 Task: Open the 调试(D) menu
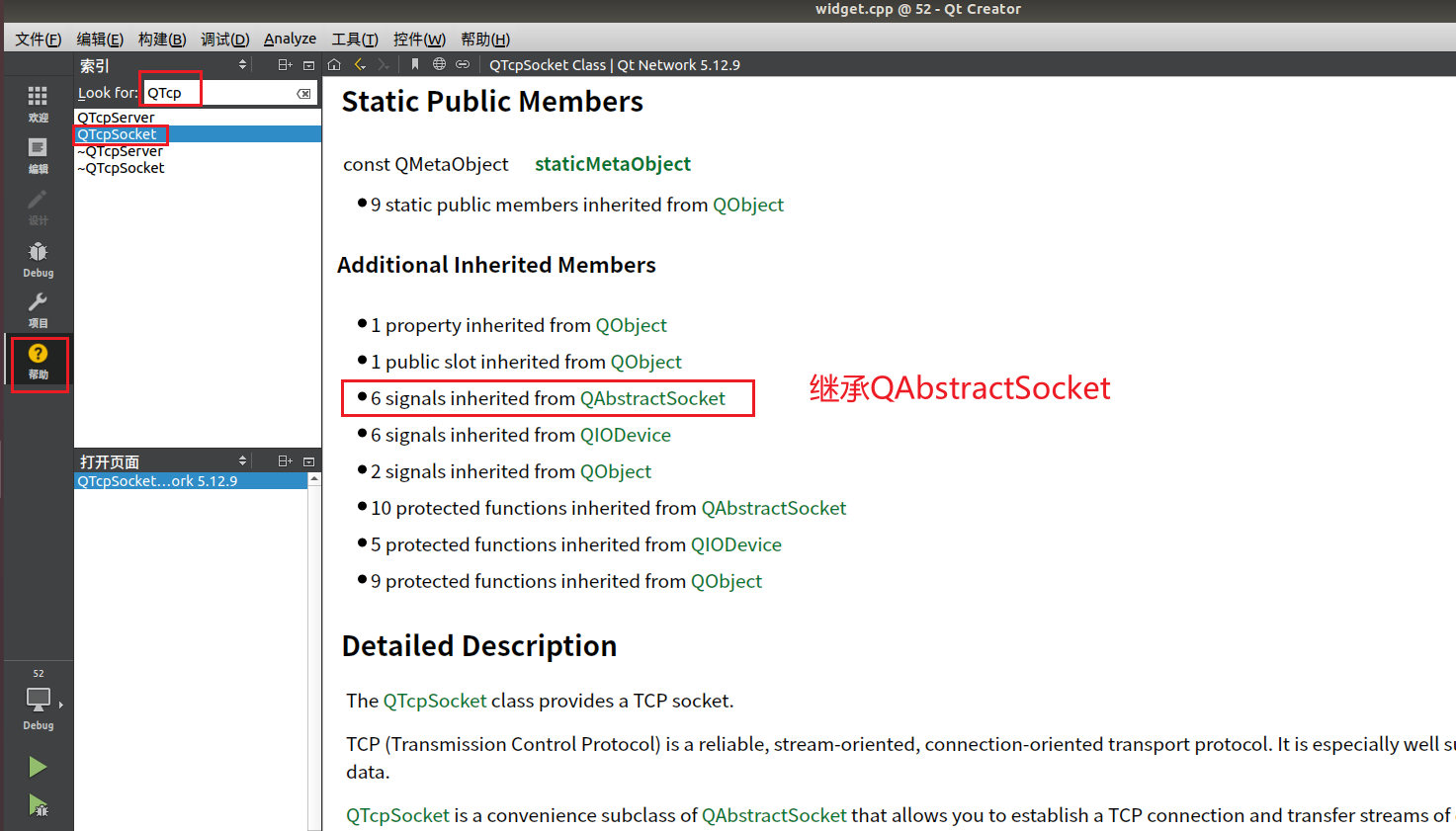click(x=224, y=40)
